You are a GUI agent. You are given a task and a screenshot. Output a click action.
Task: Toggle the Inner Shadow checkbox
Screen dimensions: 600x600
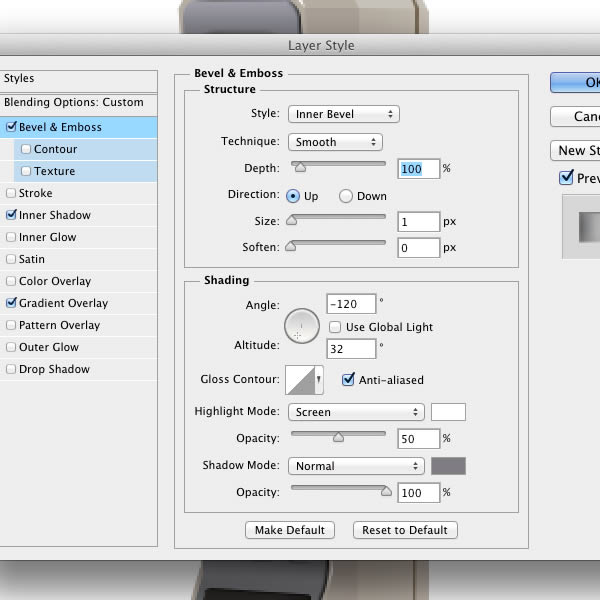click(x=11, y=215)
